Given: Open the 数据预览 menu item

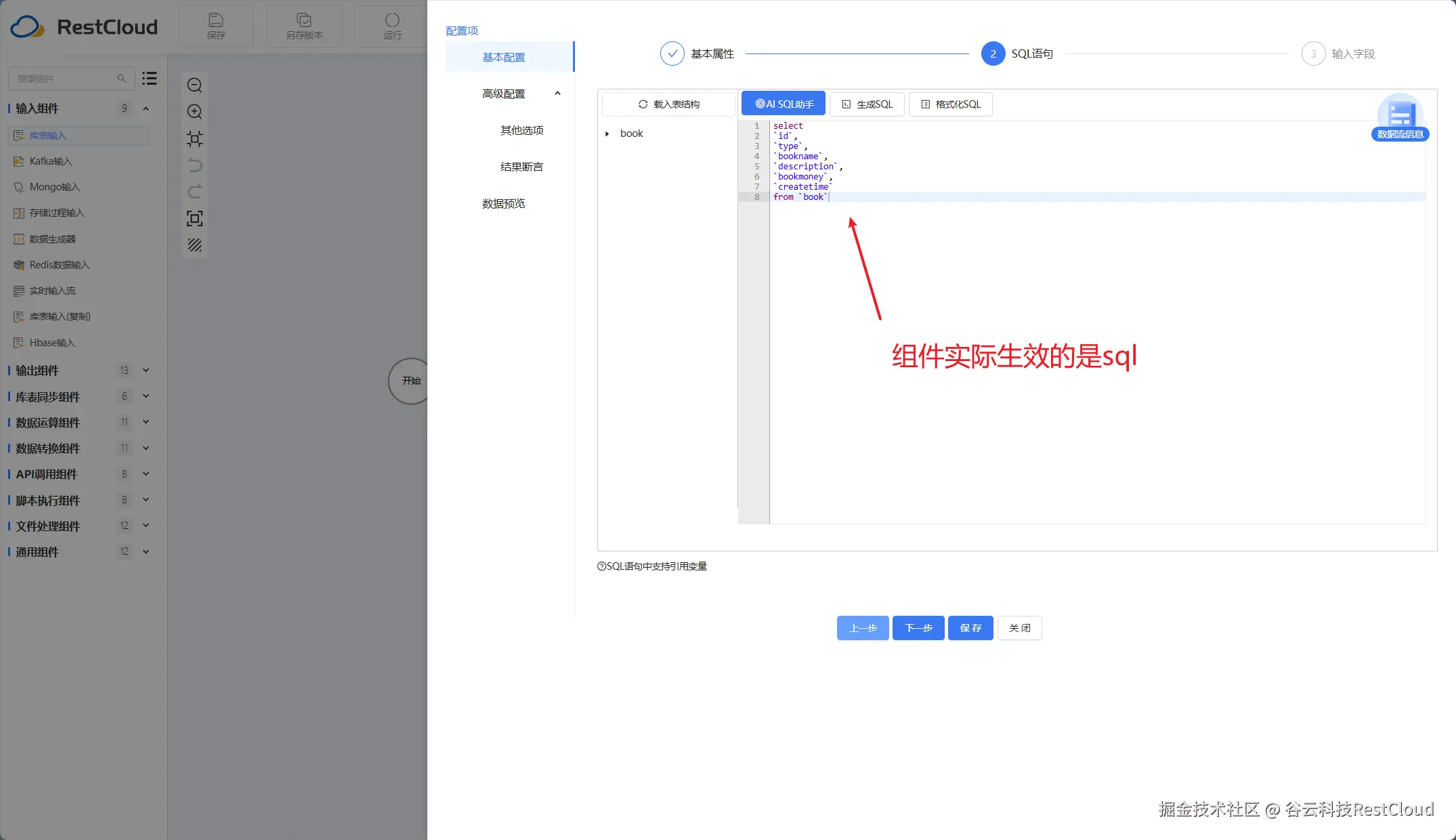Looking at the screenshot, I should click(x=503, y=203).
